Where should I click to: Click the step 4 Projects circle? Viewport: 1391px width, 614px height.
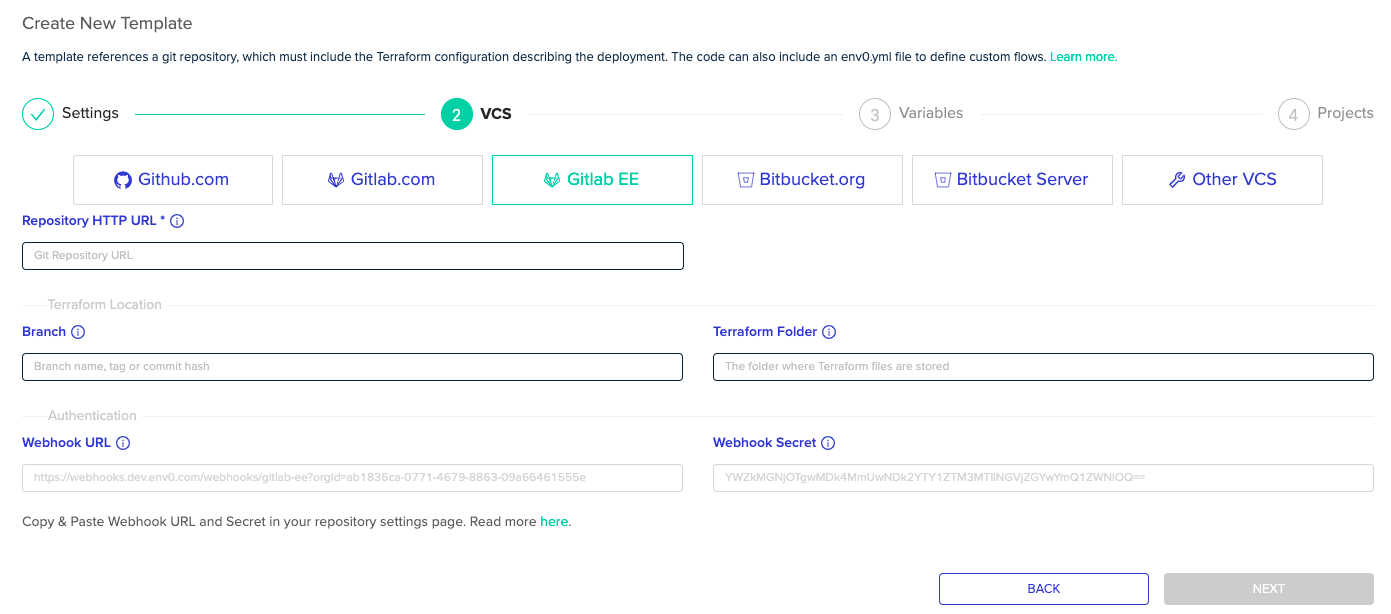(1293, 114)
